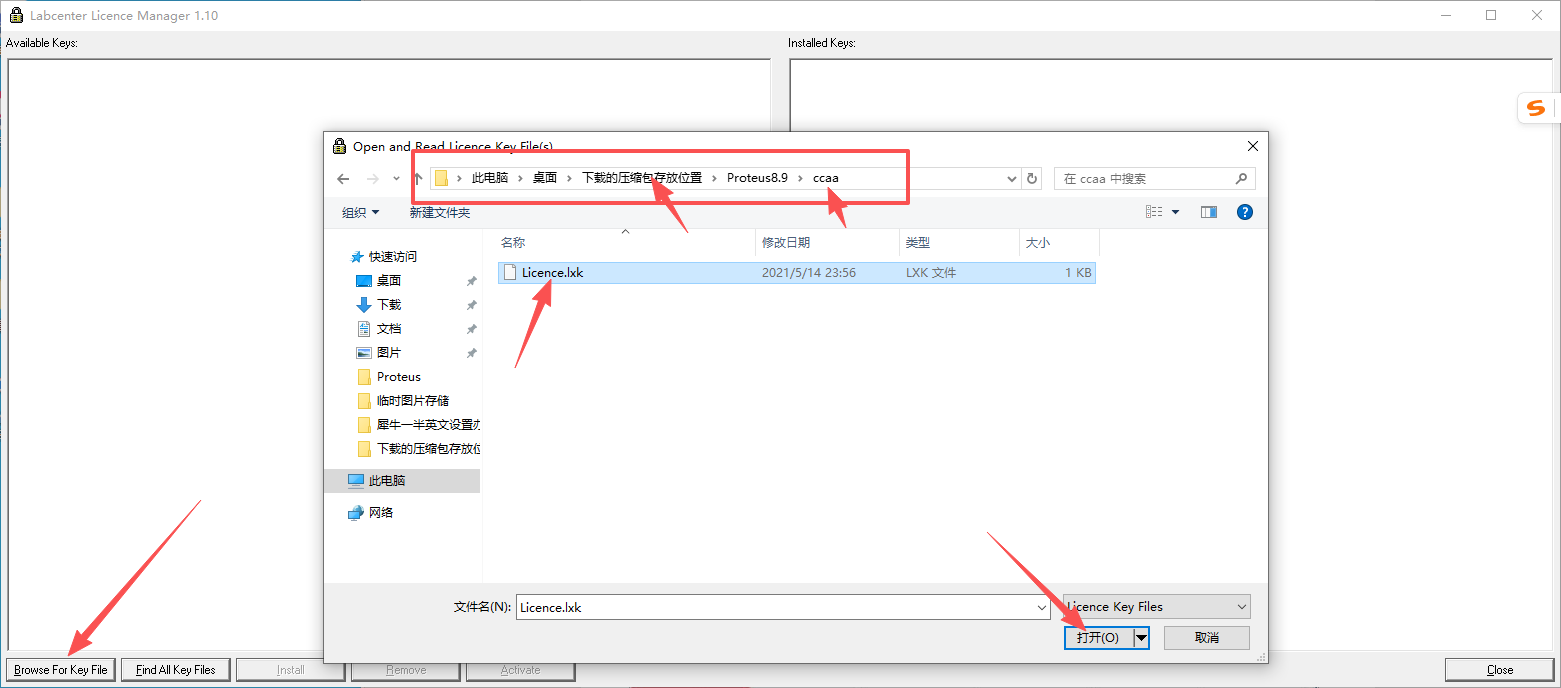Click the address bar folder icon
The width and height of the screenshot is (1561, 688).
(x=441, y=179)
